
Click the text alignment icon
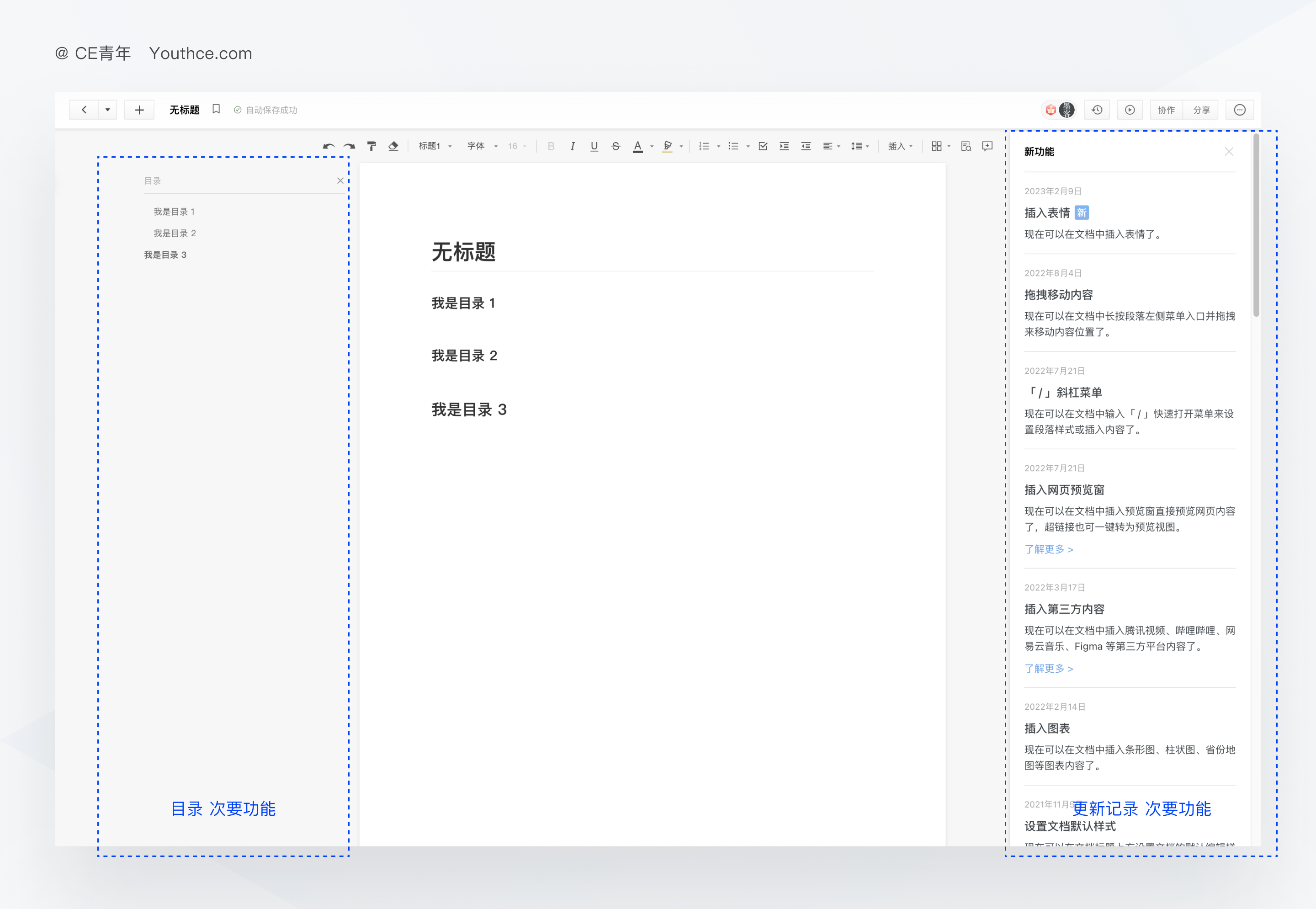click(828, 146)
